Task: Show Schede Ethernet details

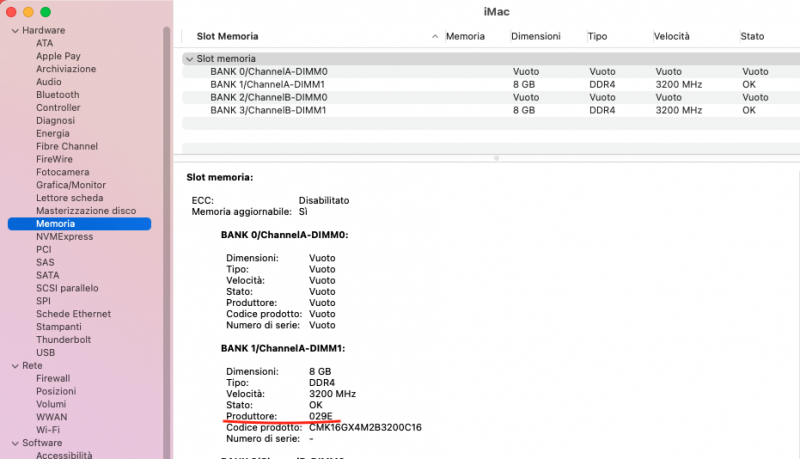Action: click(x=73, y=314)
